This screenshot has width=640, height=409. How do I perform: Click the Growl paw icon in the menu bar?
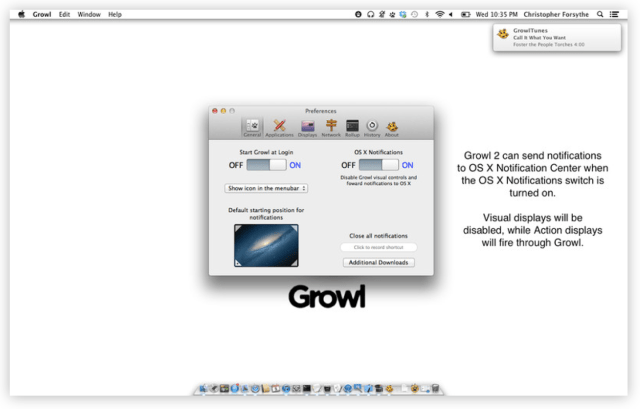pos(392,14)
